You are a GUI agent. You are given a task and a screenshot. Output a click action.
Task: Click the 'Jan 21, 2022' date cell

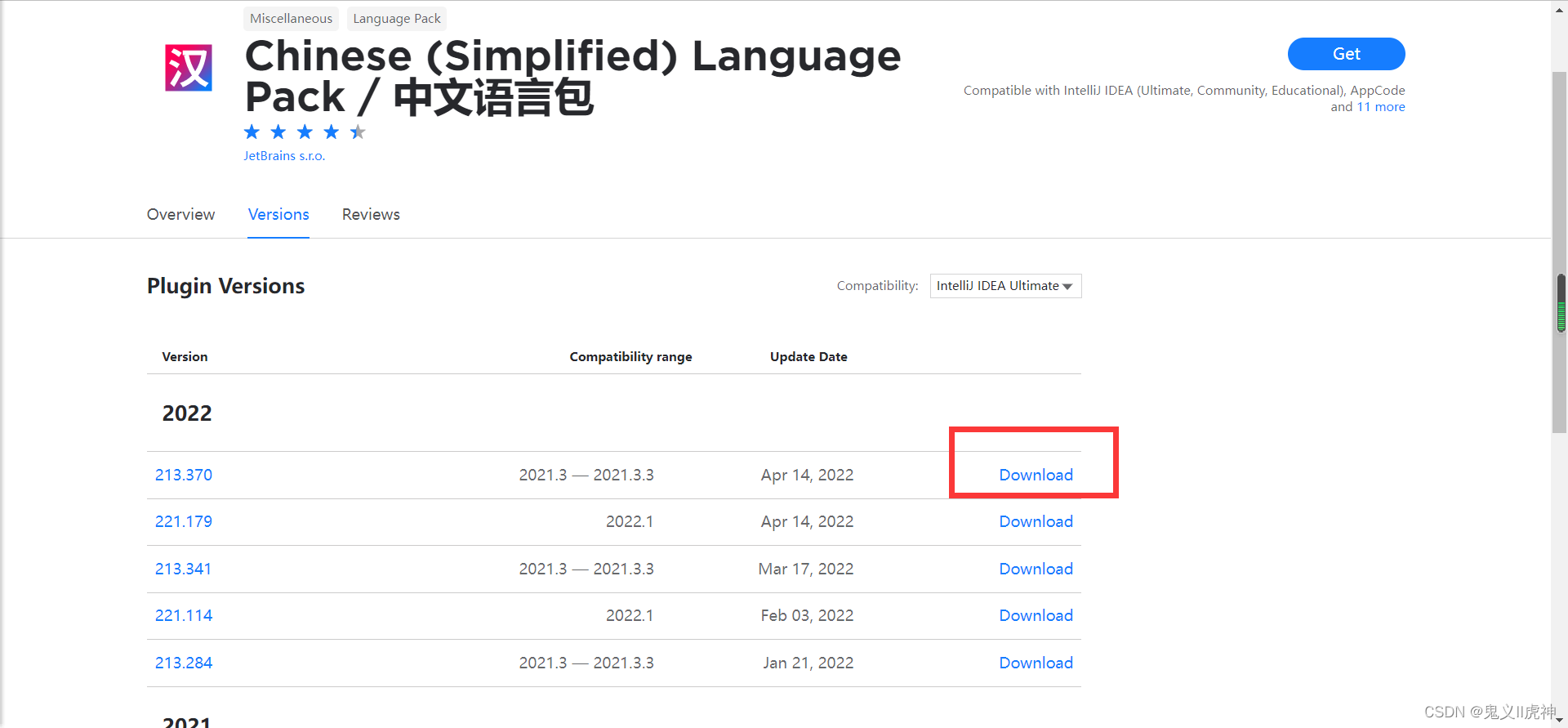click(x=808, y=663)
